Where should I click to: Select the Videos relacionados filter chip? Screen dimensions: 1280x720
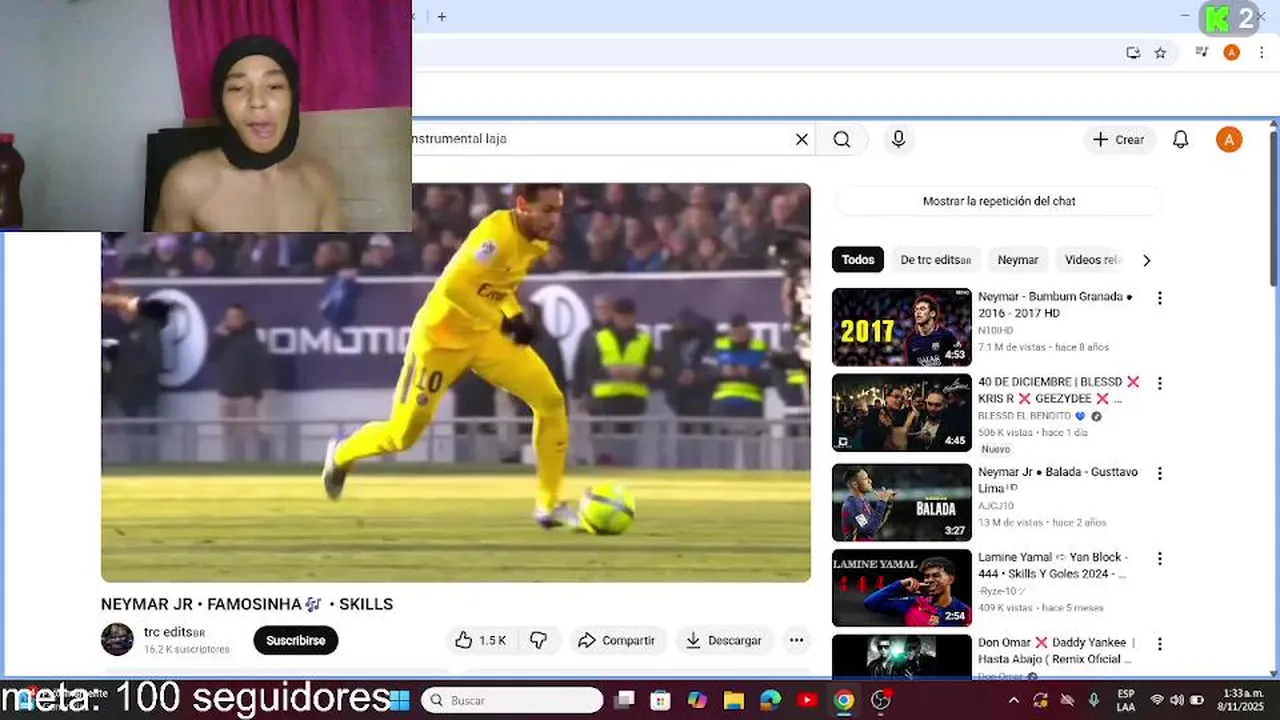[1092, 260]
